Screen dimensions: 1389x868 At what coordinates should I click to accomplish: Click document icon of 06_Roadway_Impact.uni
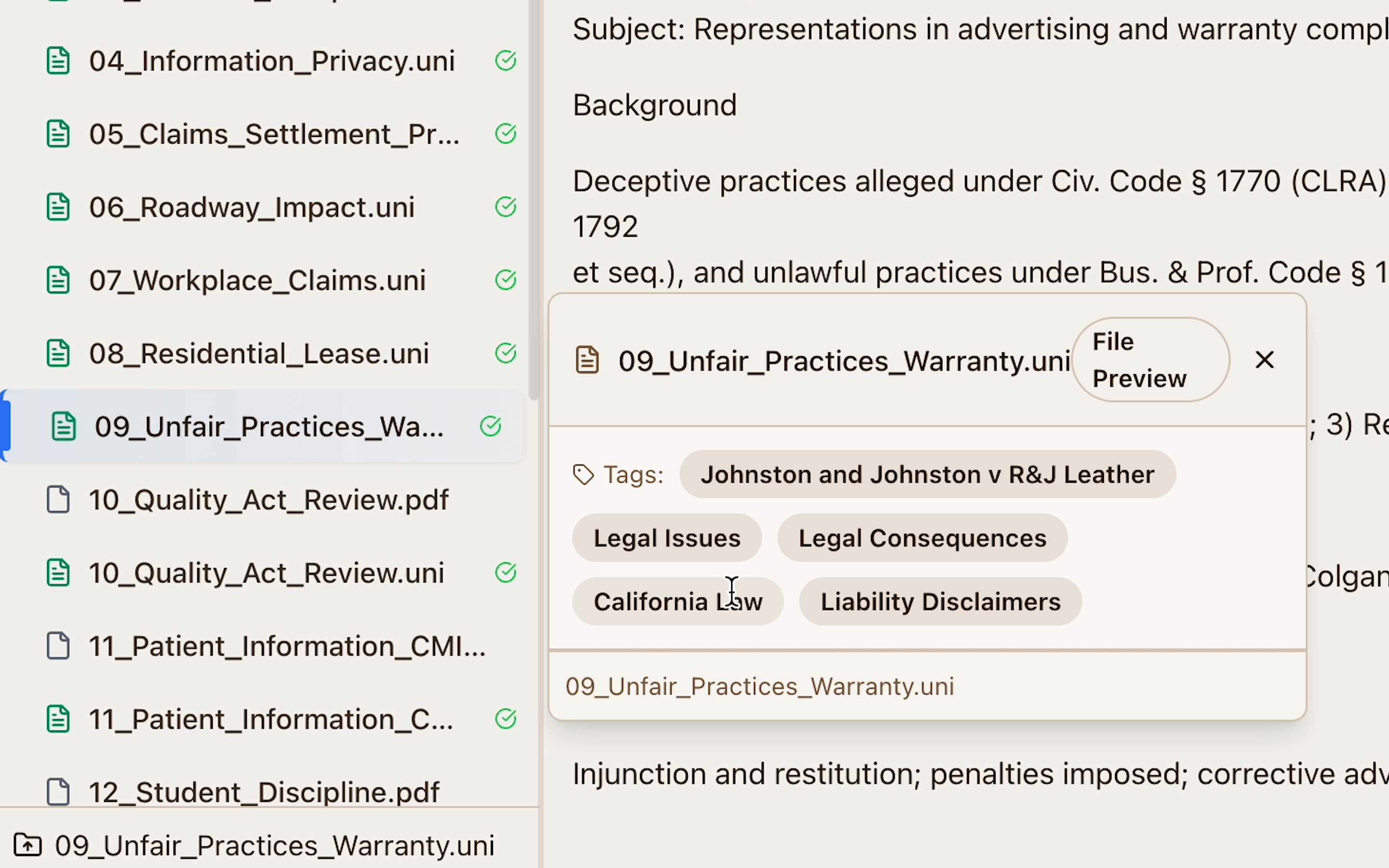point(58,207)
